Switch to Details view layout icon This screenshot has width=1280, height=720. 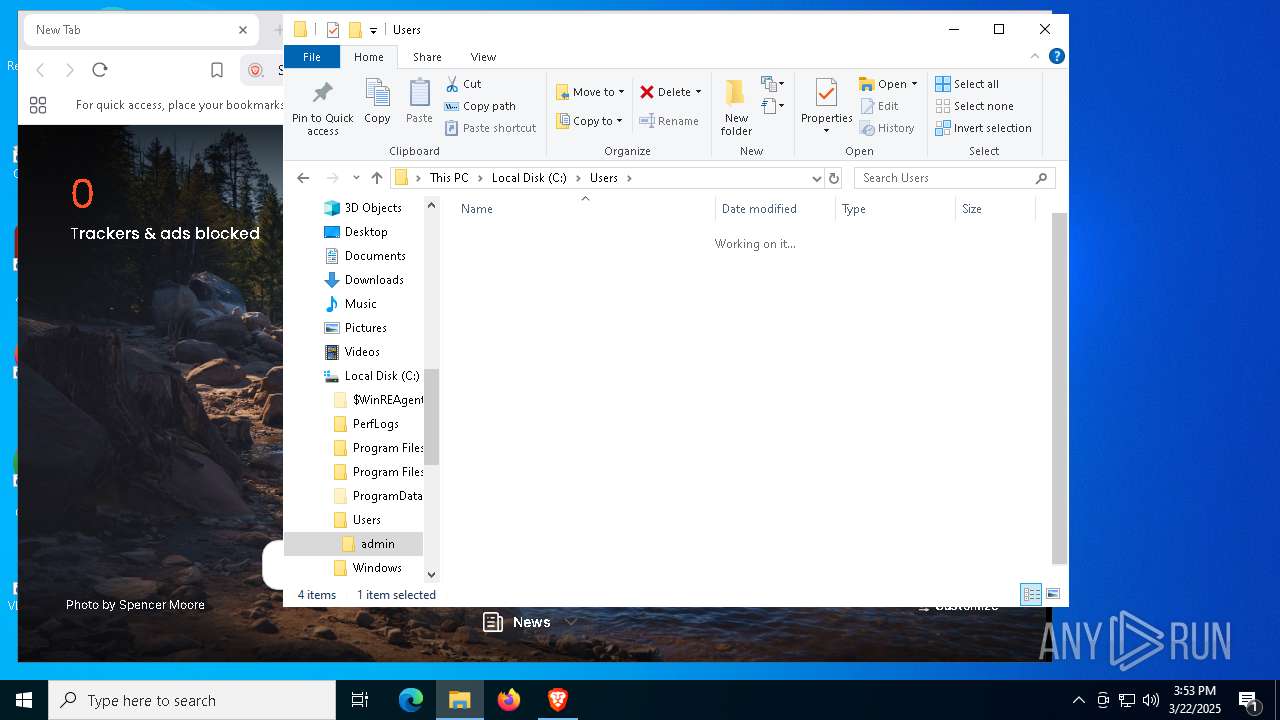click(1031, 594)
